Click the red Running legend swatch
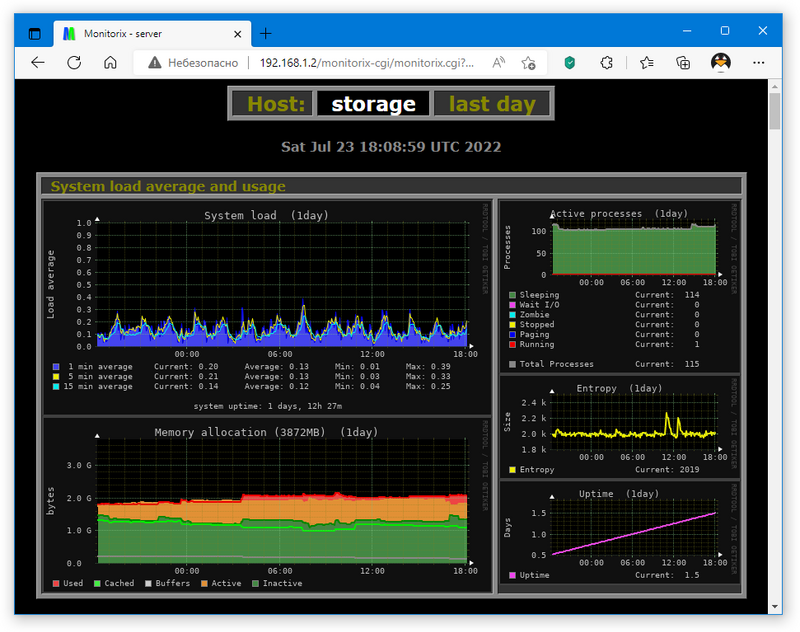 (x=512, y=344)
